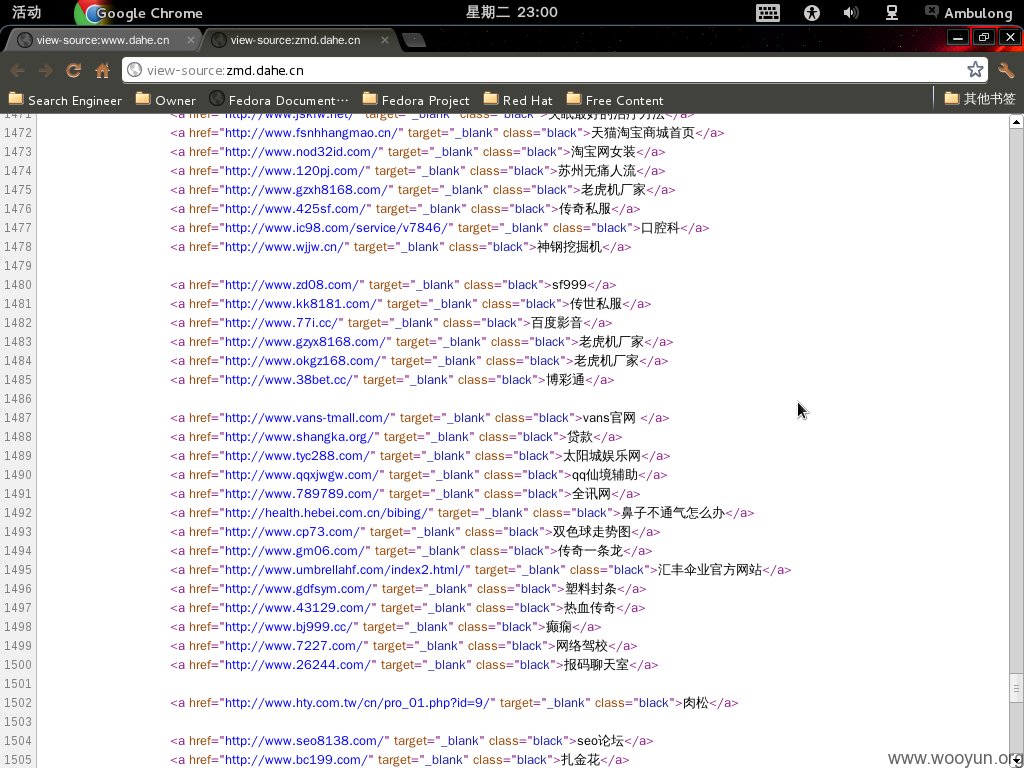Screen dimensions: 1024x768
Task: Open the Chrome wrench settings menu
Action: point(1006,71)
